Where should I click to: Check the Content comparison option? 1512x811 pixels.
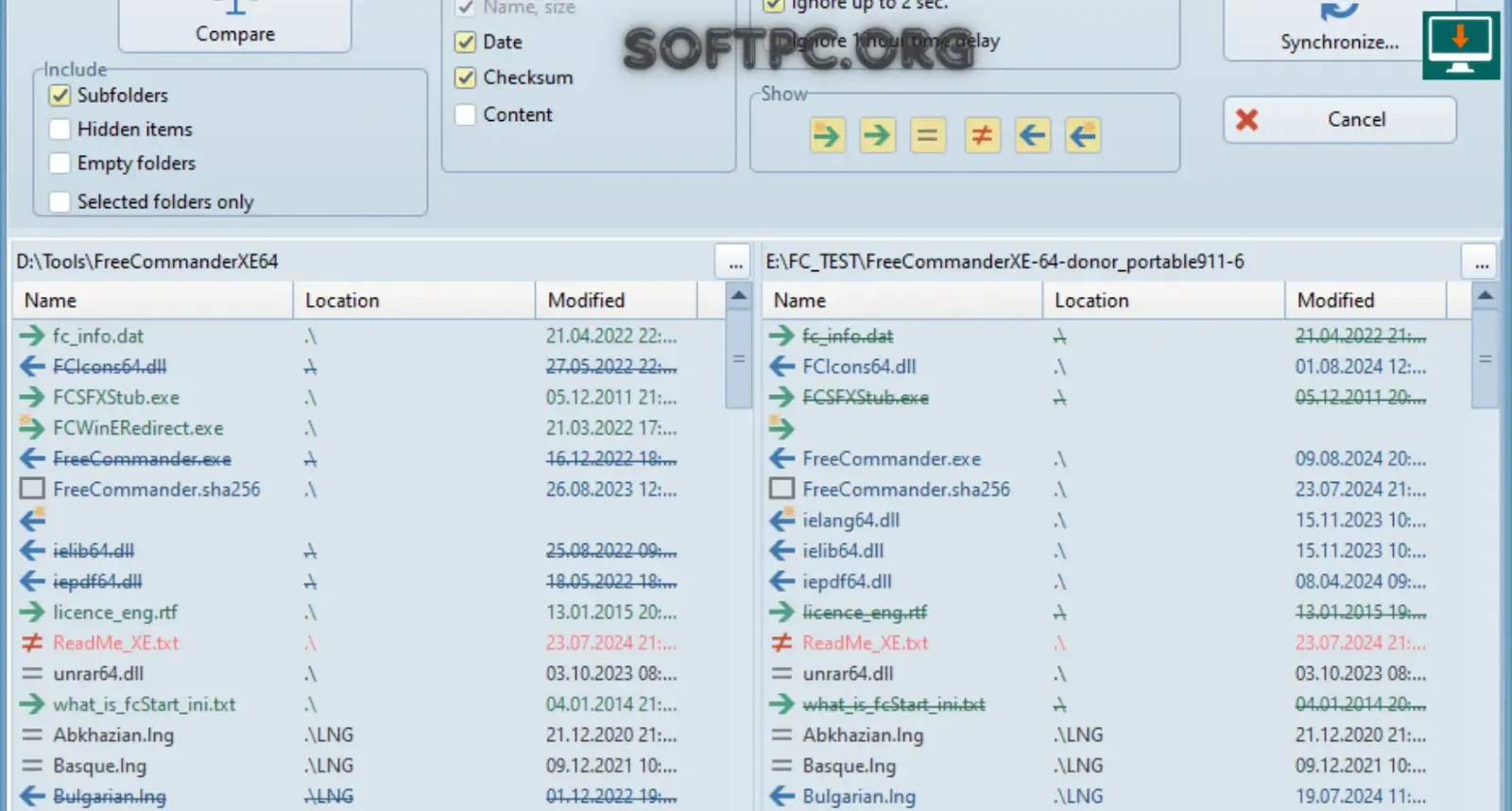coord(465,114)
